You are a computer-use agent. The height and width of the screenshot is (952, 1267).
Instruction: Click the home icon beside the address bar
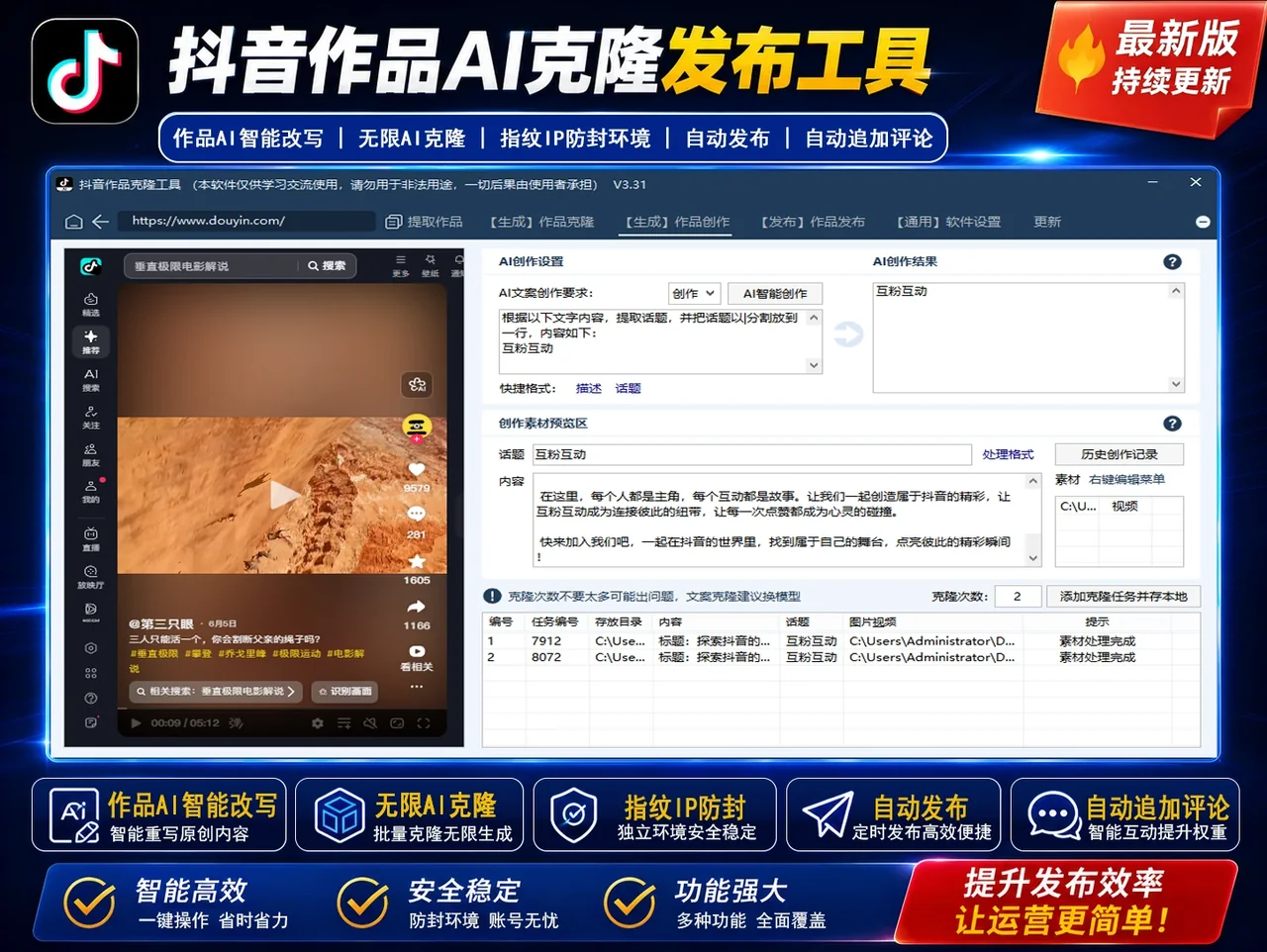pyautogui.click(x=73, y=222)
